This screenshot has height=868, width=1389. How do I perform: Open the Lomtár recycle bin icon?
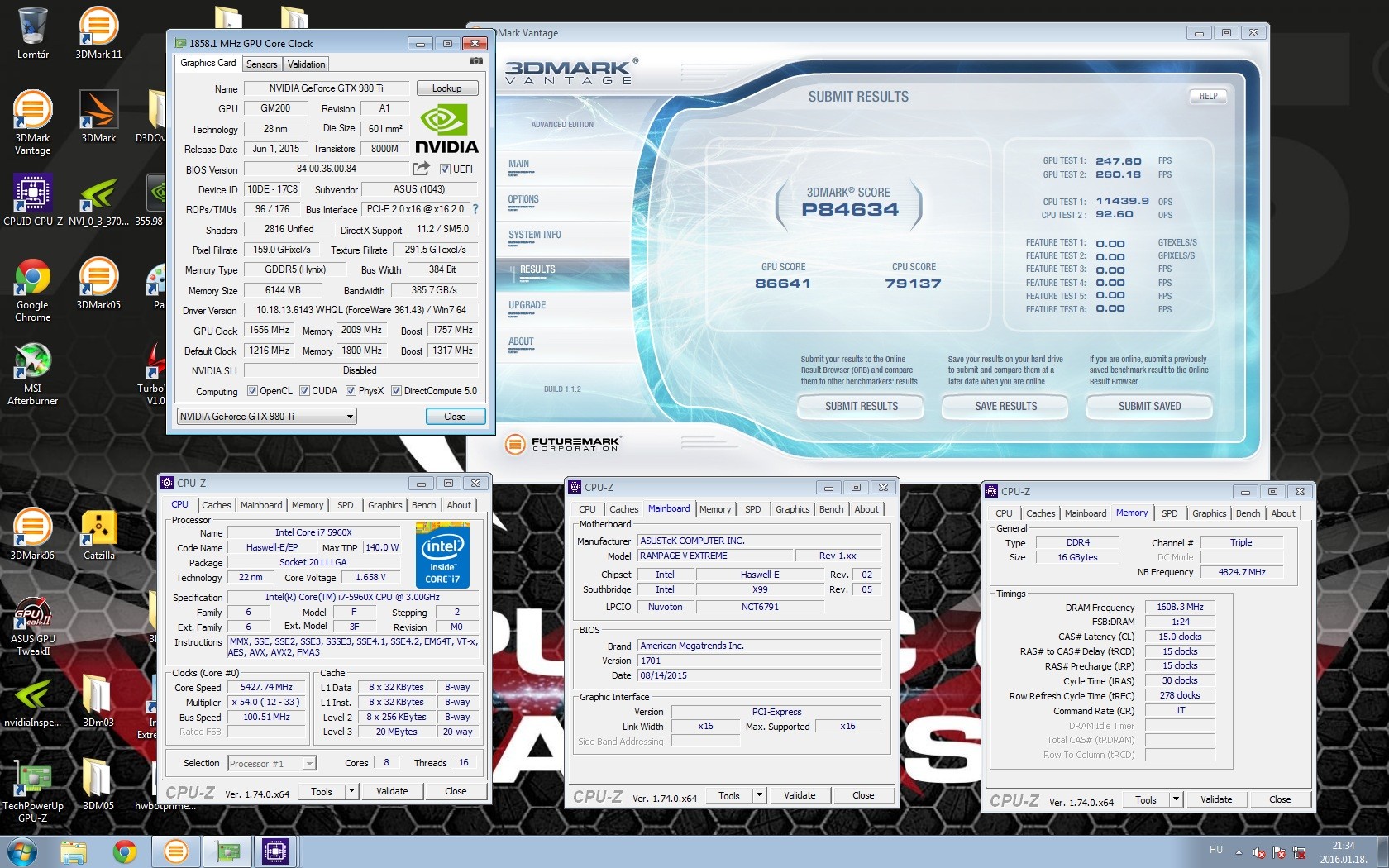tap(32, 33)
